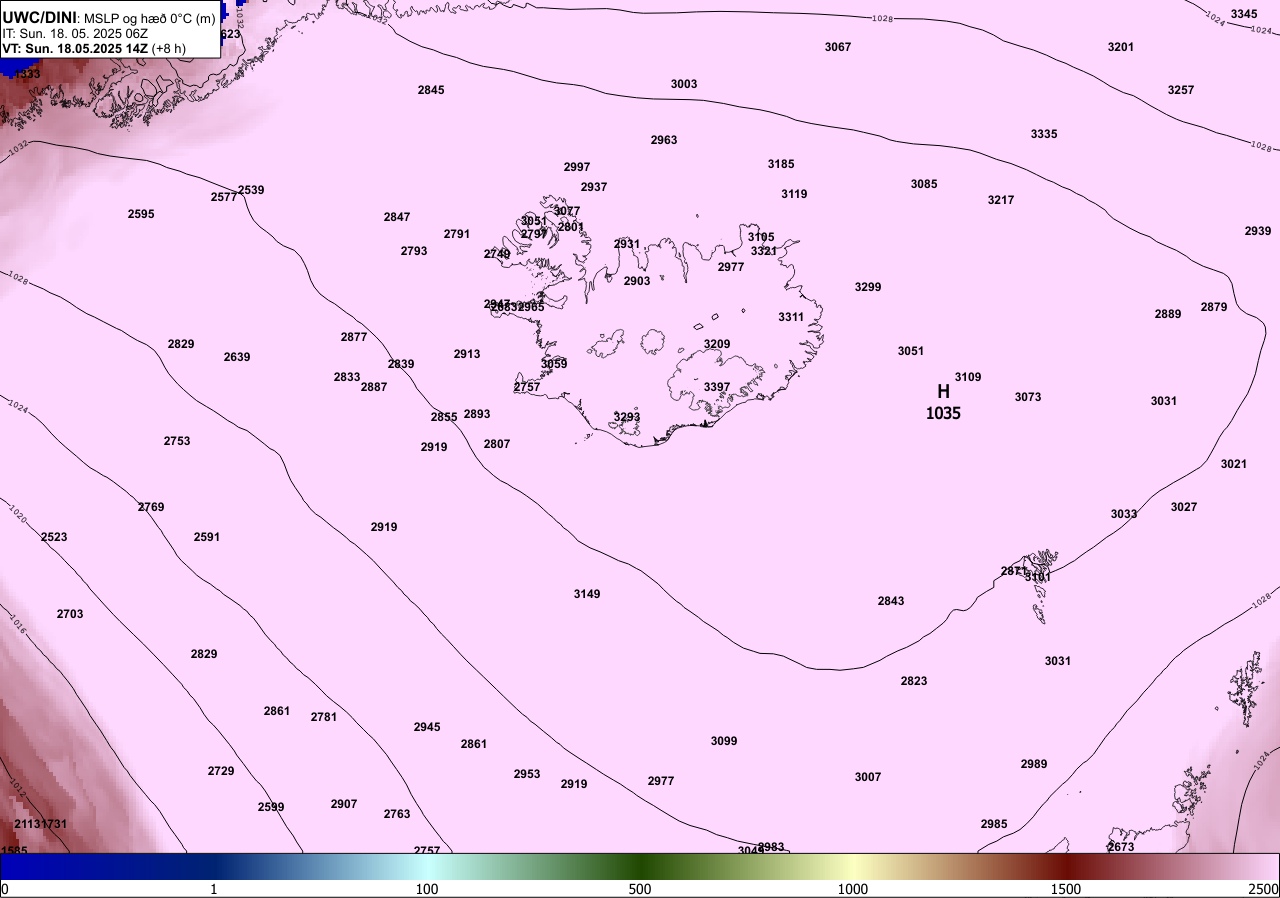Click the 2945 height value
Image resolution: width=1280 pixels, height=898 pixels.
point(427,727)
